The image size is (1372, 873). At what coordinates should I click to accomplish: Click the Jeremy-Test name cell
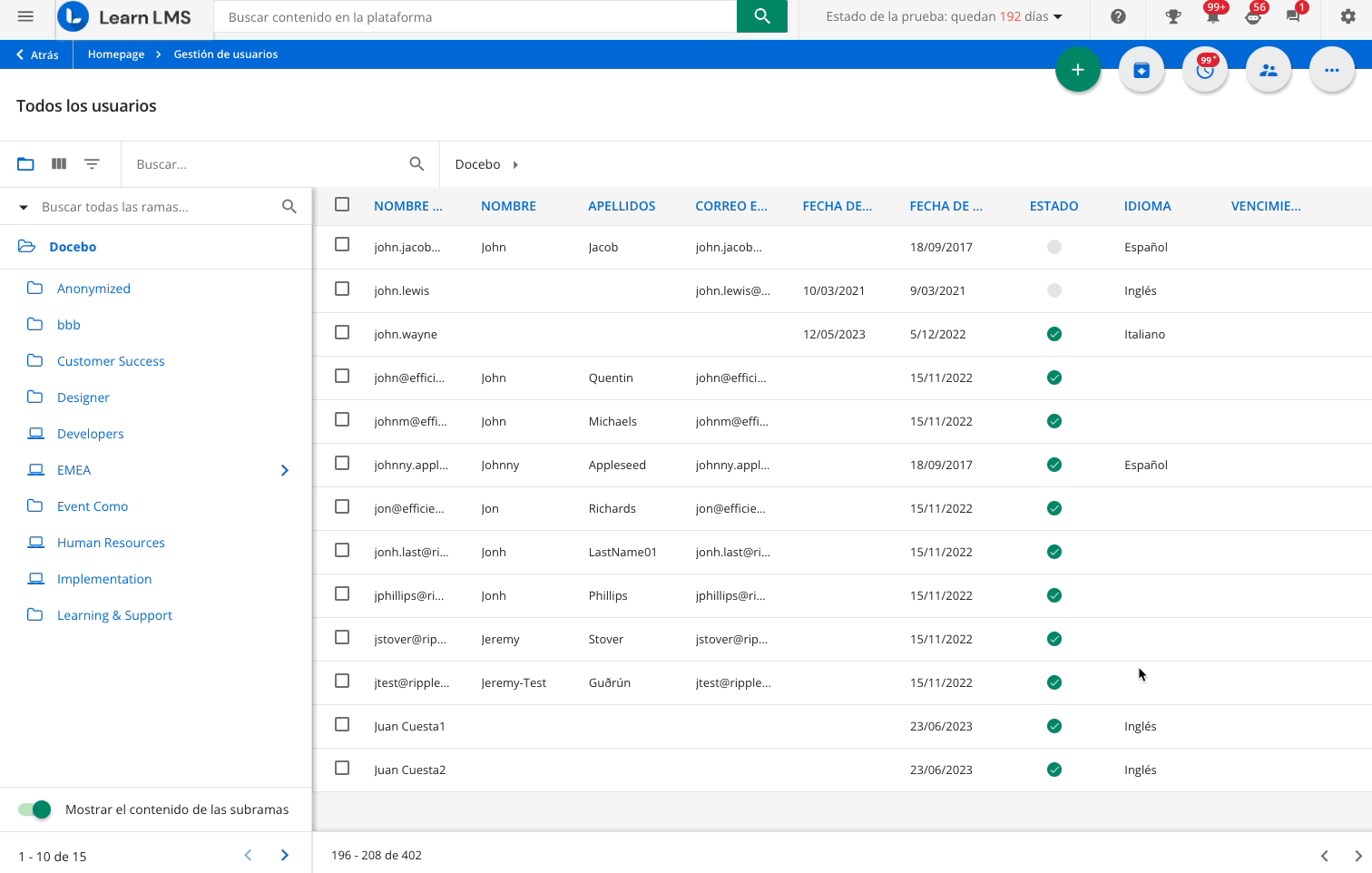click(x=514, y=682)
